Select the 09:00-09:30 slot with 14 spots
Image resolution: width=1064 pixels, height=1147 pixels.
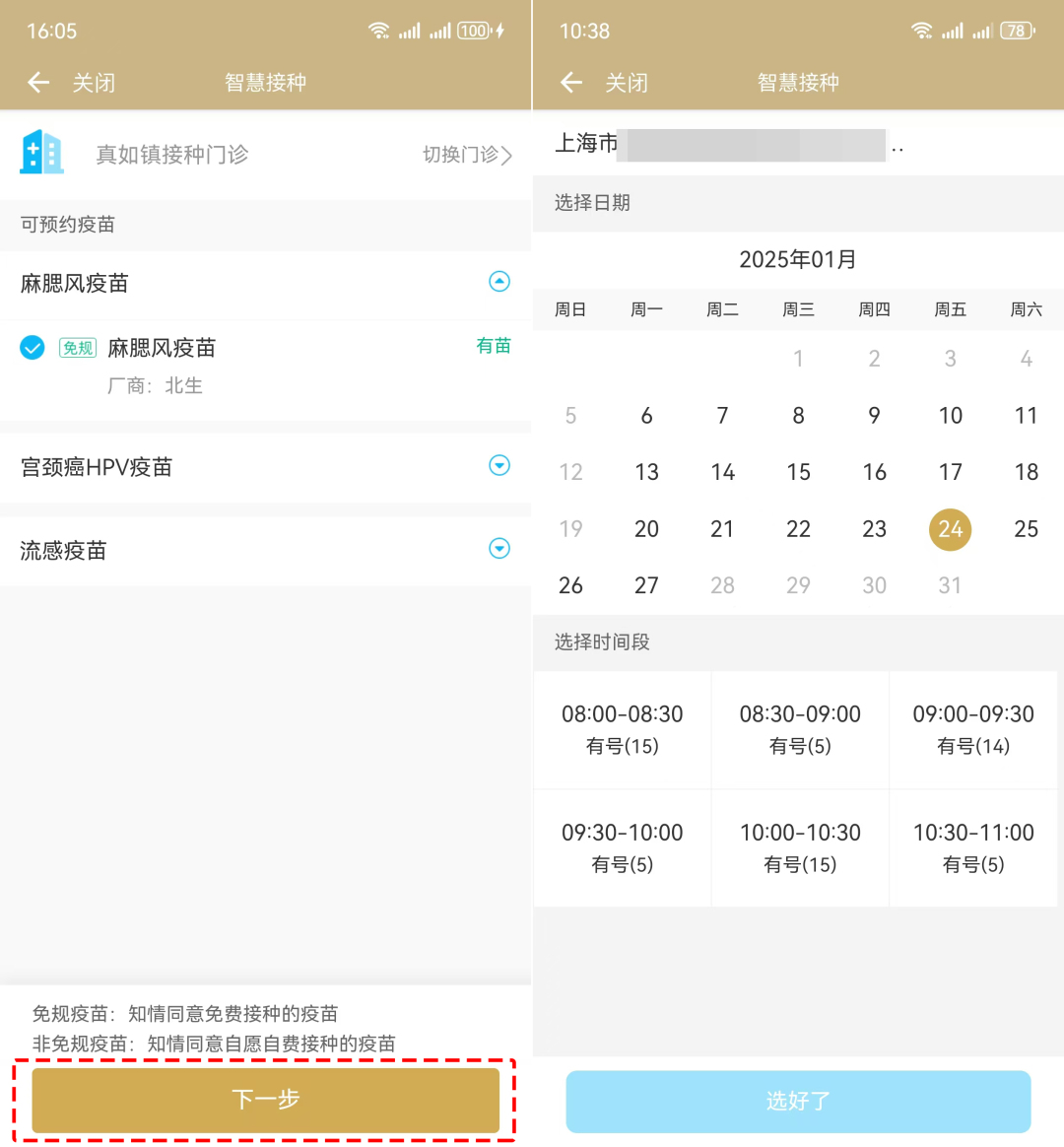click(973, 729)
